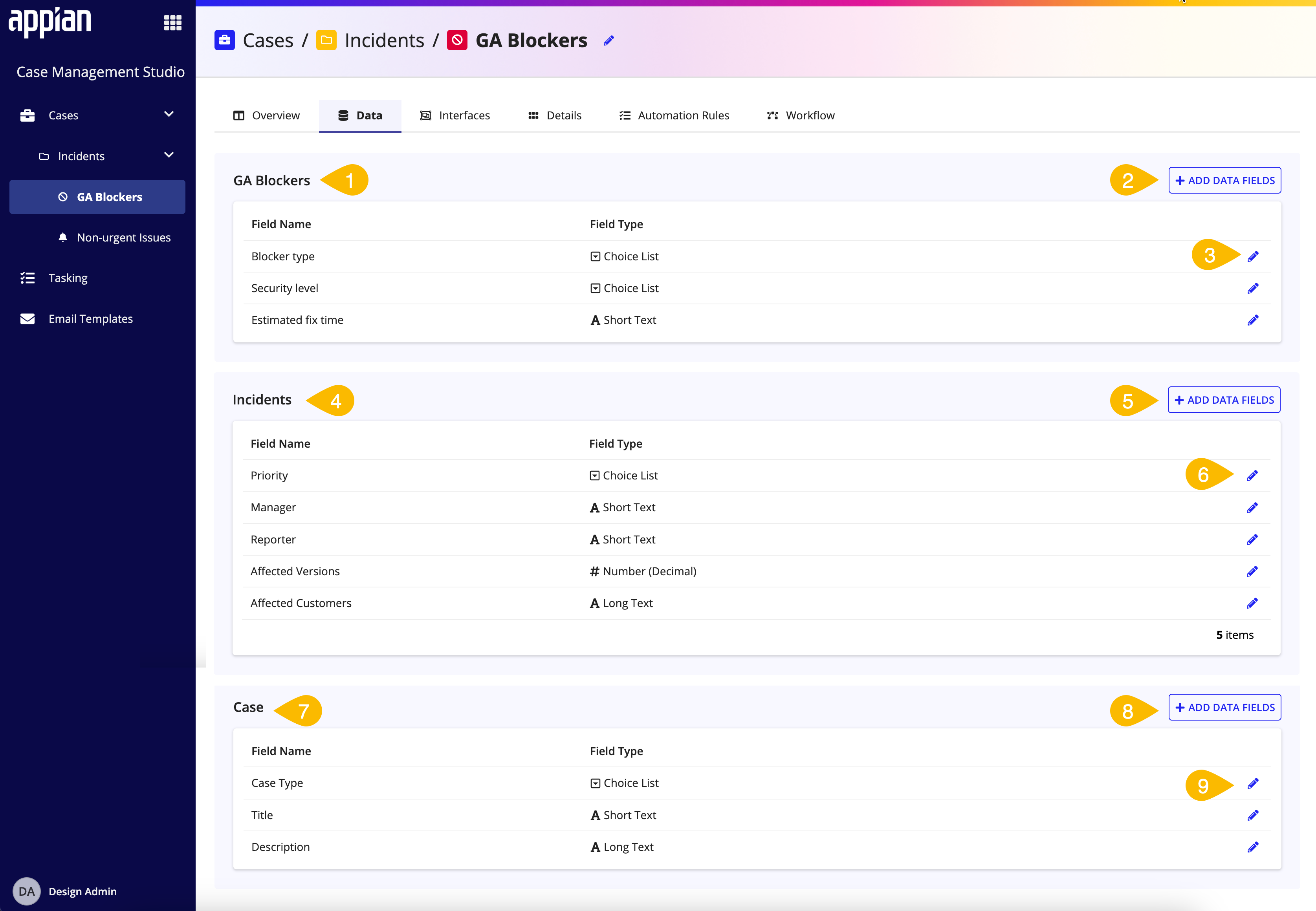Screen dimensions: 1316x911
Task: Add data fields to Case
Action: 1224,707
